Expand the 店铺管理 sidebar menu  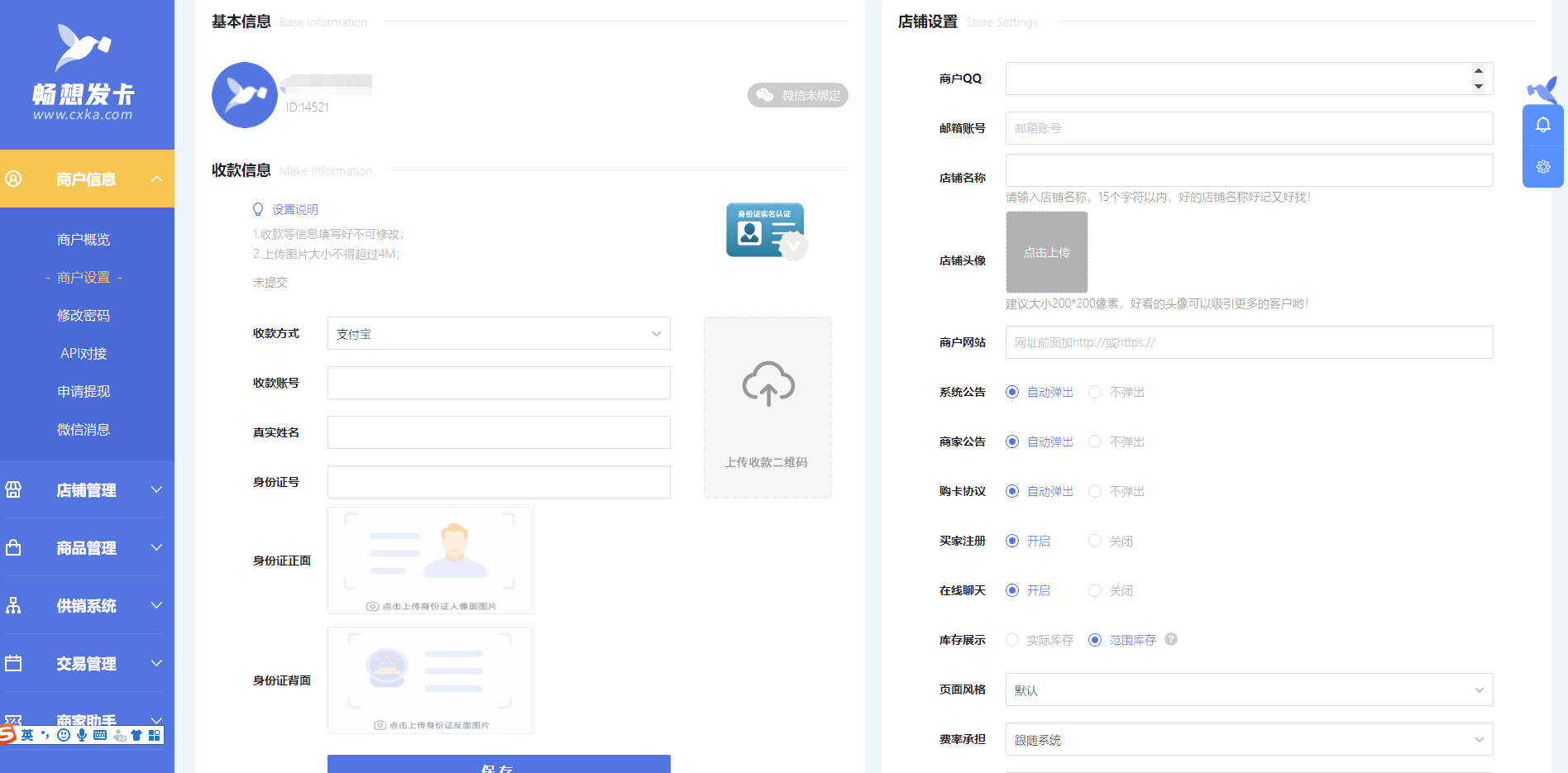86,490
